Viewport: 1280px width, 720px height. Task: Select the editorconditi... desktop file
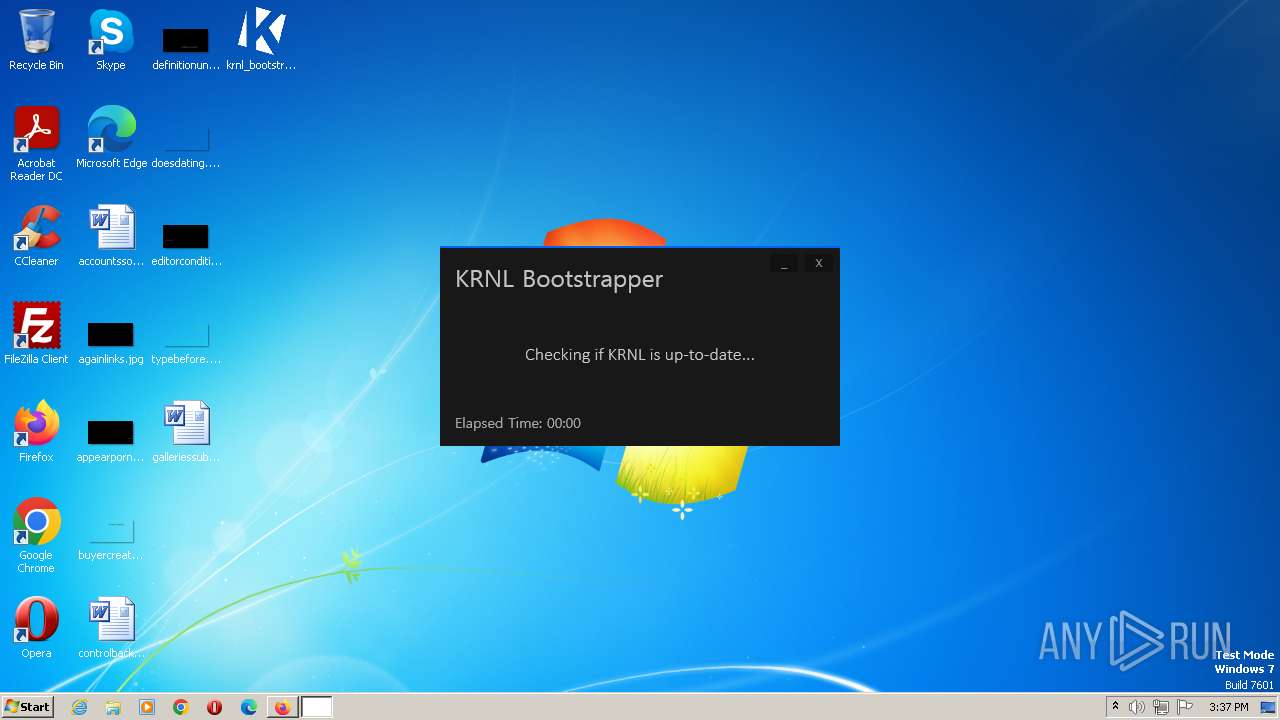[186, 244]
